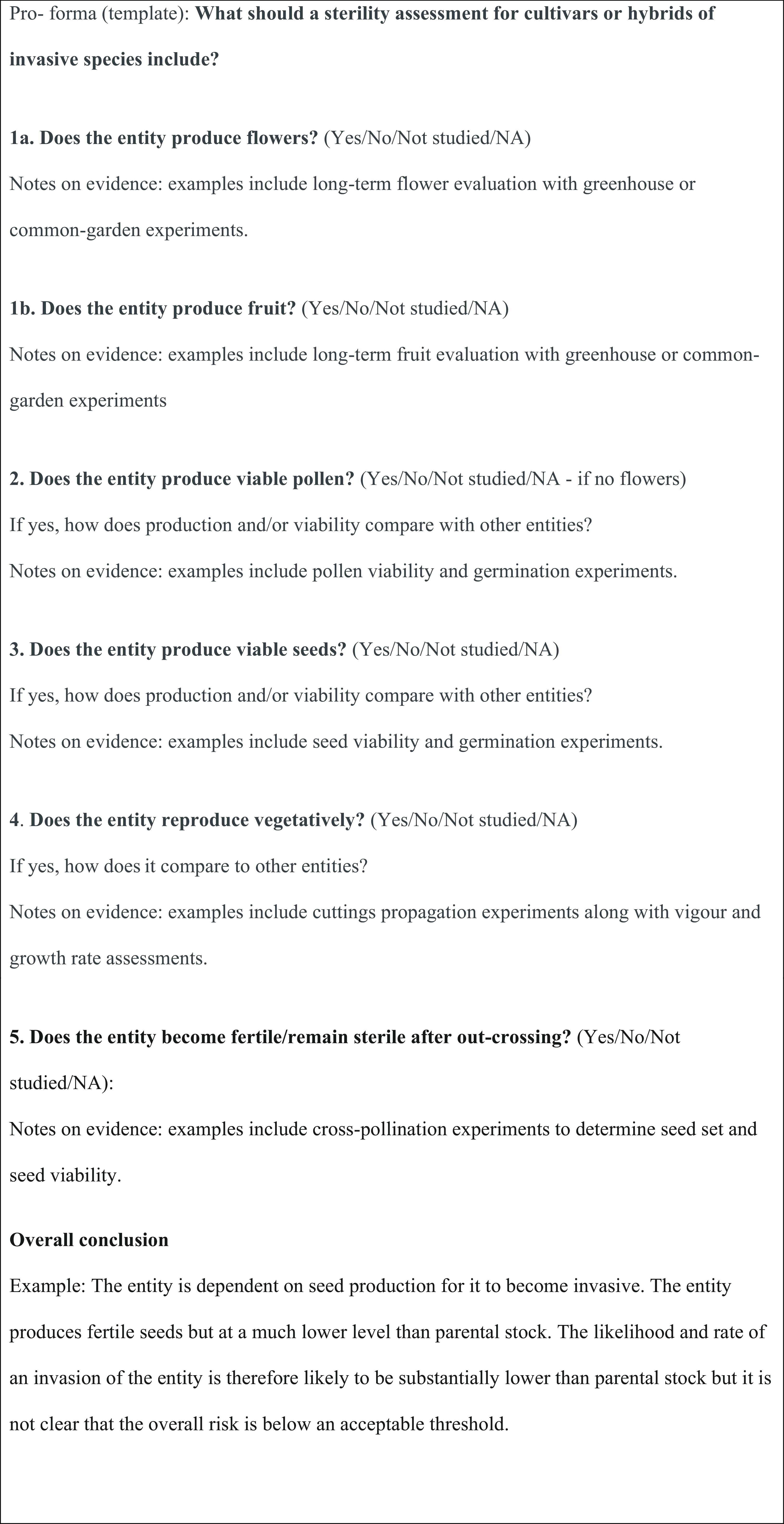This screenshot has height=1524, width=784.
Task: Click the "(Yes/No/Not studied/NA)" options after question 3
Action: point(455,650)
